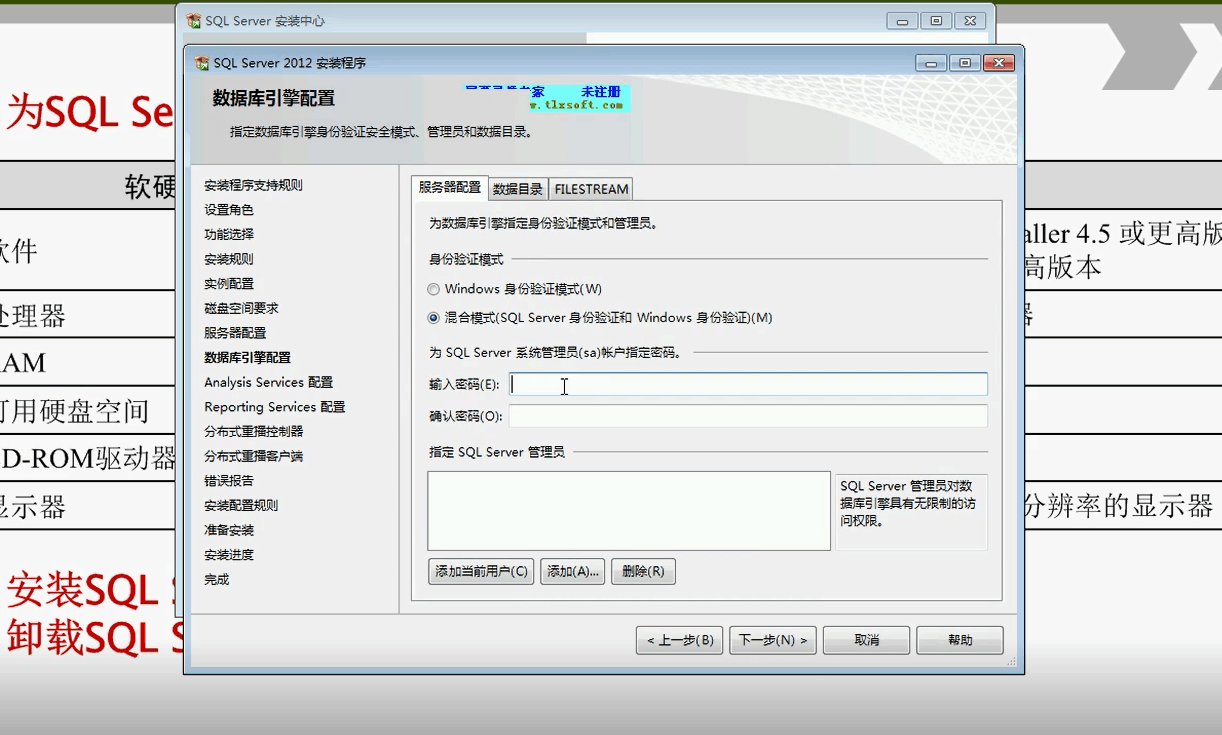This screenshot has height=735, width=1222.
Task: Select 混合模式 authentication radio button
Action: point(433,318)
